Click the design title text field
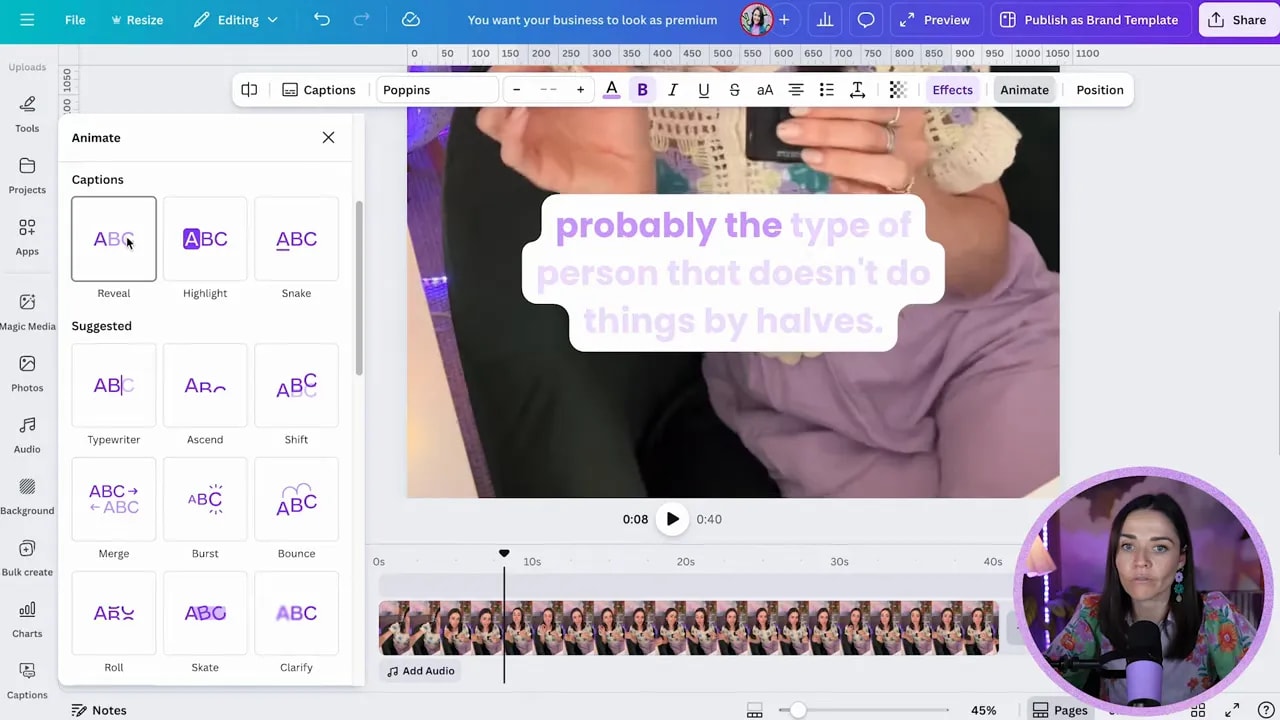 coord(592,20)
